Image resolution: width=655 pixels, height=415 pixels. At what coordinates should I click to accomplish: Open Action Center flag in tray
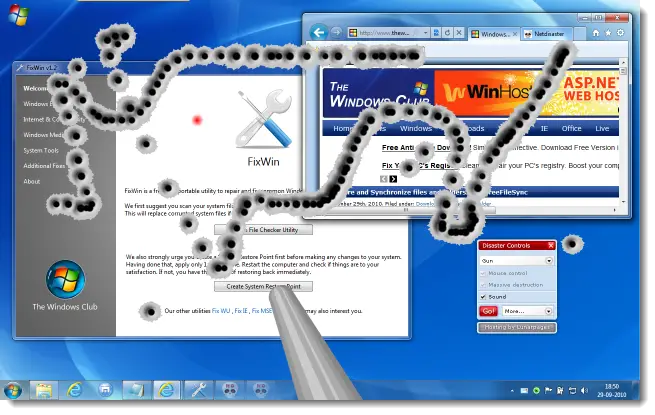548,390
